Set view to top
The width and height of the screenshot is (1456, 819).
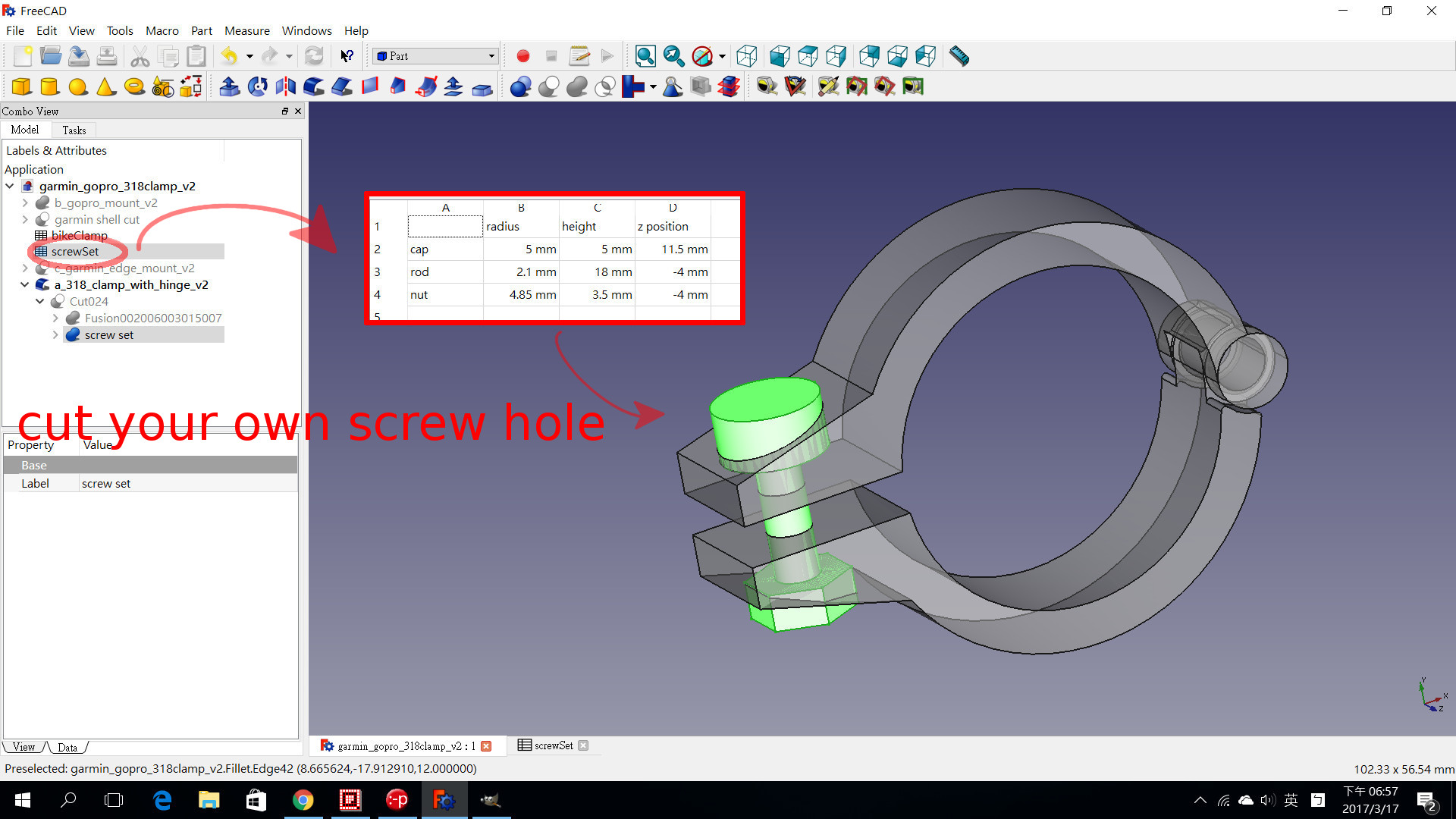808,56
